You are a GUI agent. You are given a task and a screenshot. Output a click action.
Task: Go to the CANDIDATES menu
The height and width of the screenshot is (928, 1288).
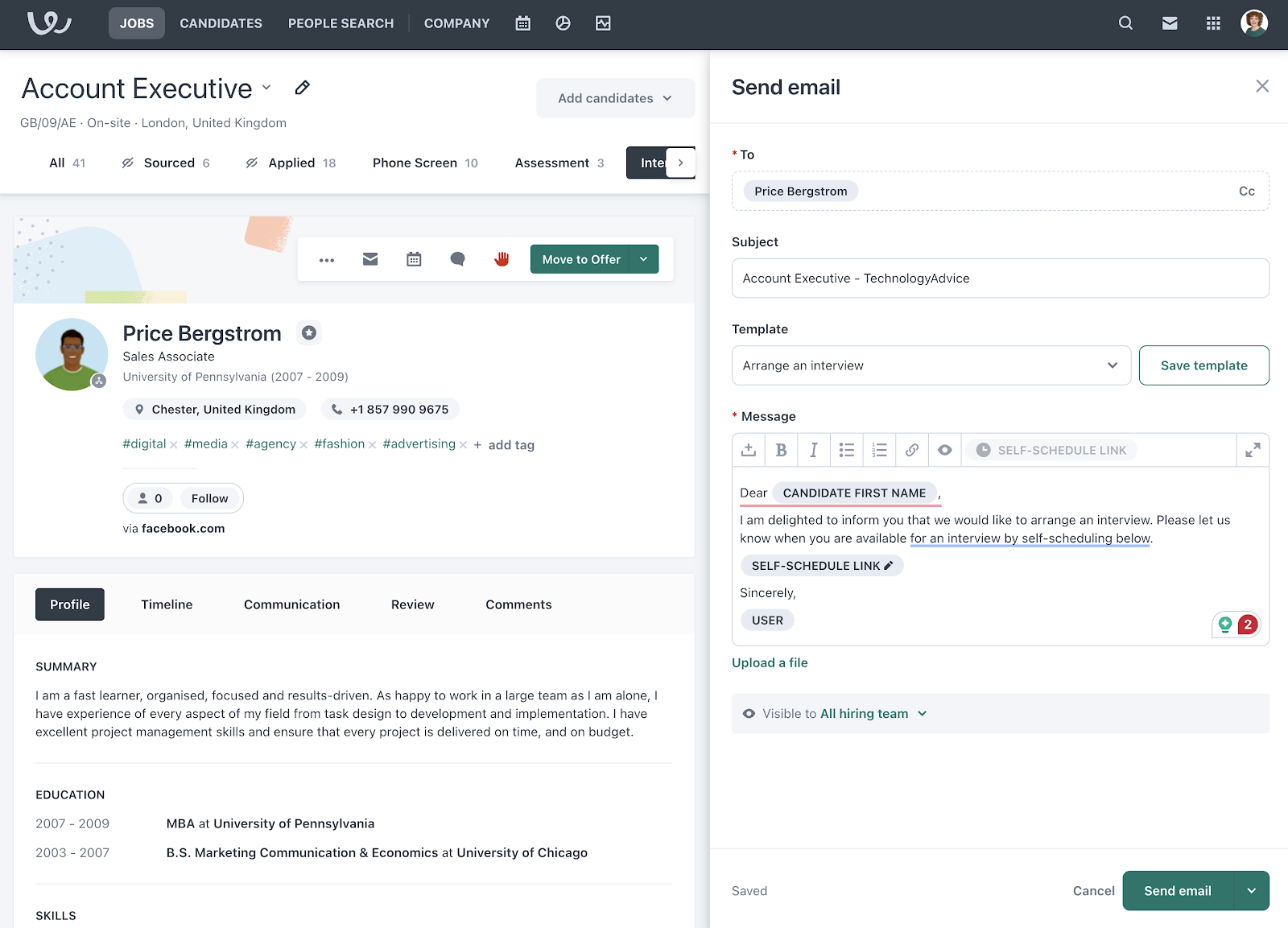click(221, 23)
